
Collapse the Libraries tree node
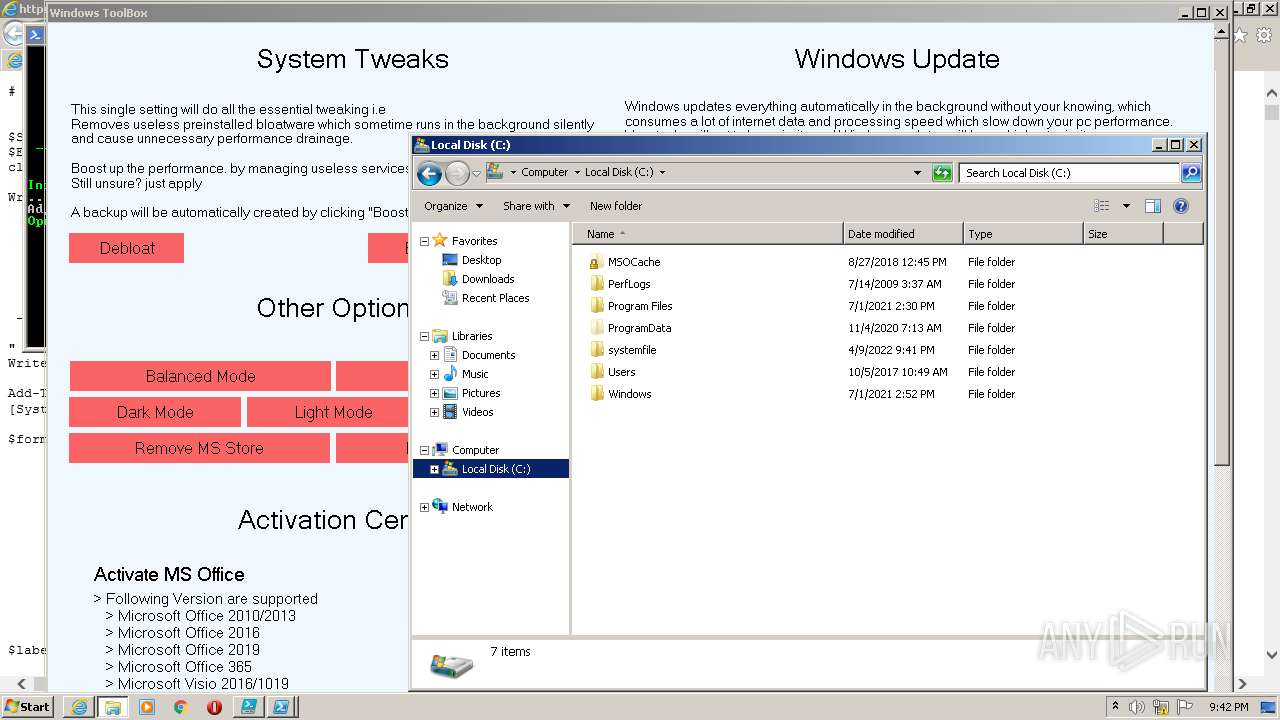(x=424, y=336)
